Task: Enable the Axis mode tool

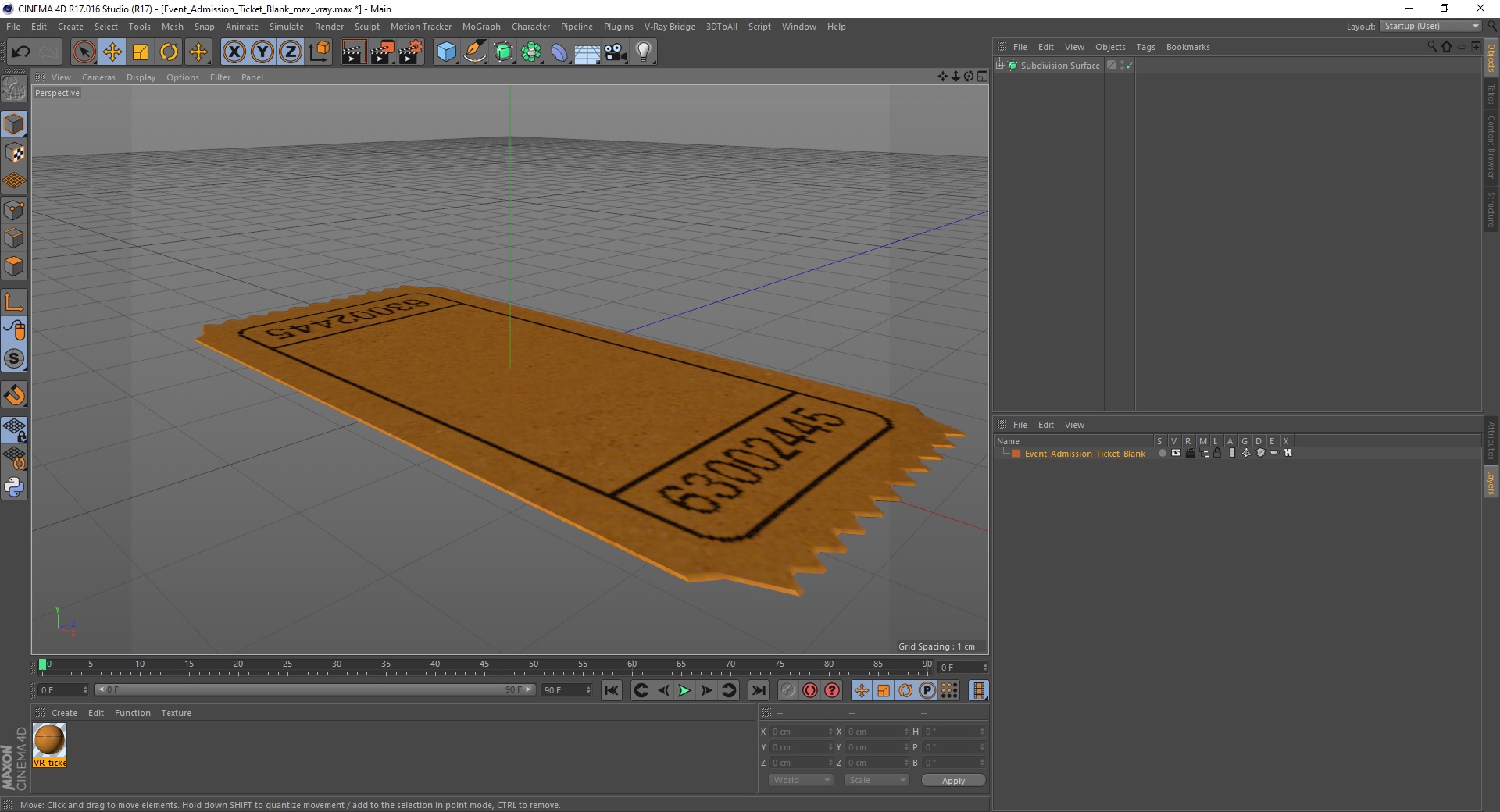Action: [14, 302]
